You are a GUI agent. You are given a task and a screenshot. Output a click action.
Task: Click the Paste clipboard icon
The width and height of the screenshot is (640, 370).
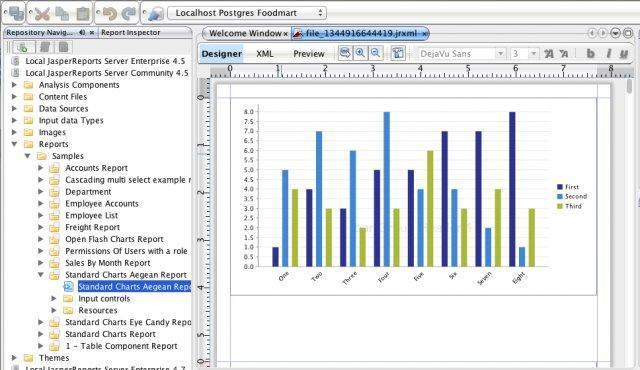pos(83,13)
